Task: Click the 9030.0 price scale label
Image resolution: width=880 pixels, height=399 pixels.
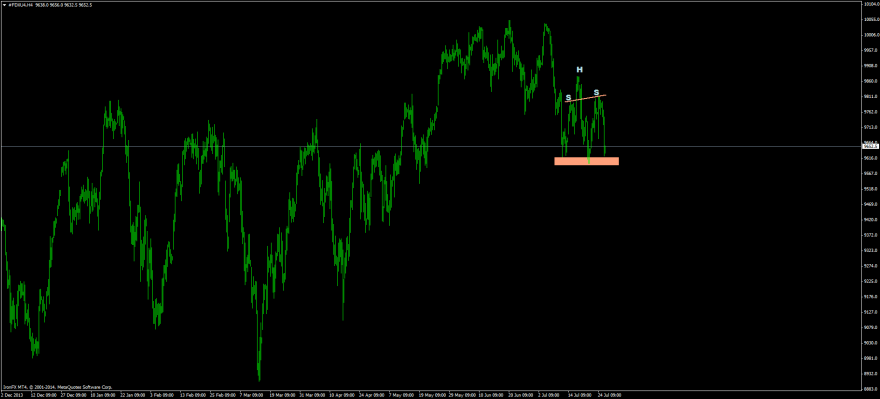Action: click(x=870, y=343)
